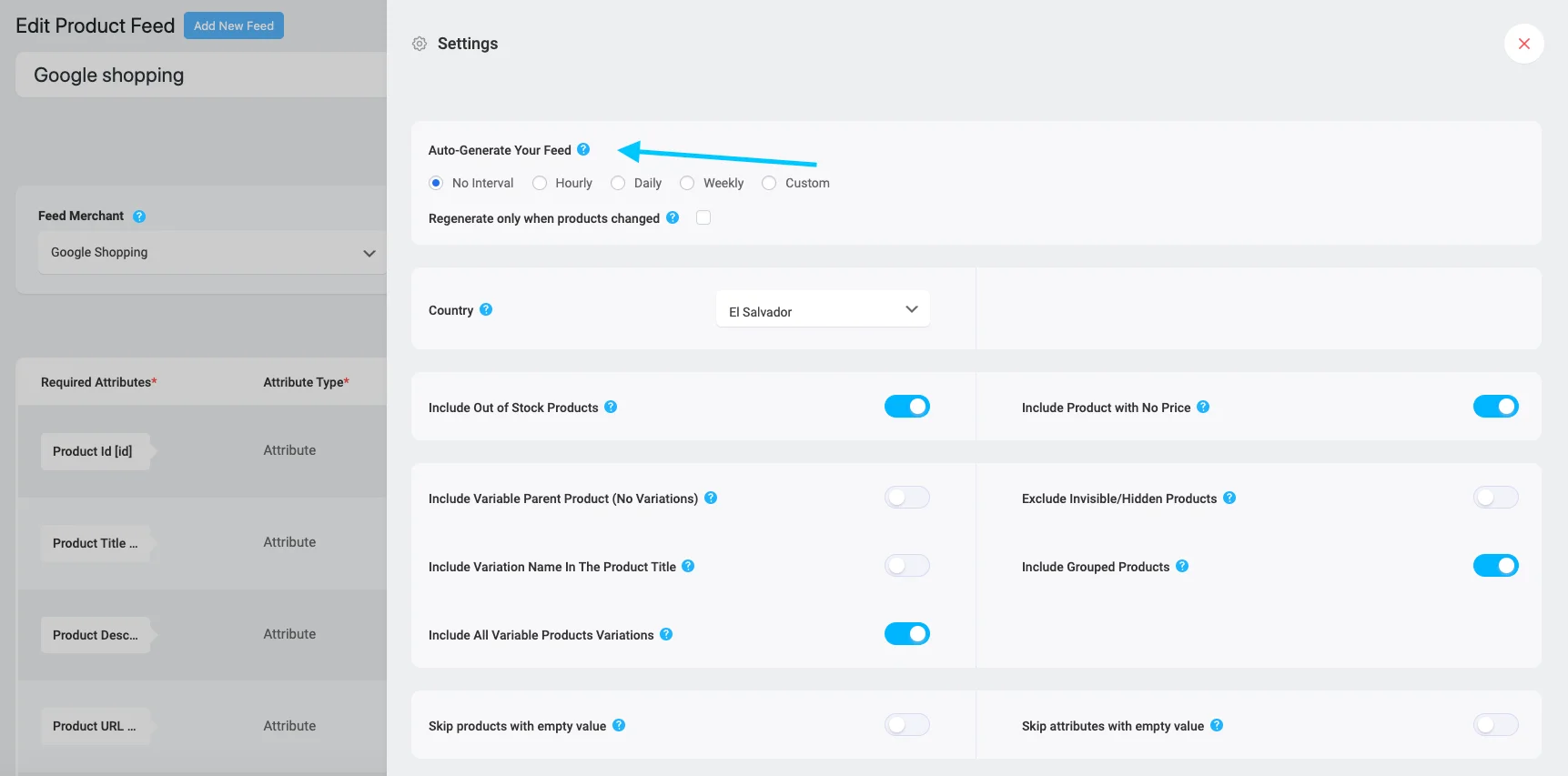Click the Add New Feed button
This screenshot has height=776, width=1568.
(234, 25)
